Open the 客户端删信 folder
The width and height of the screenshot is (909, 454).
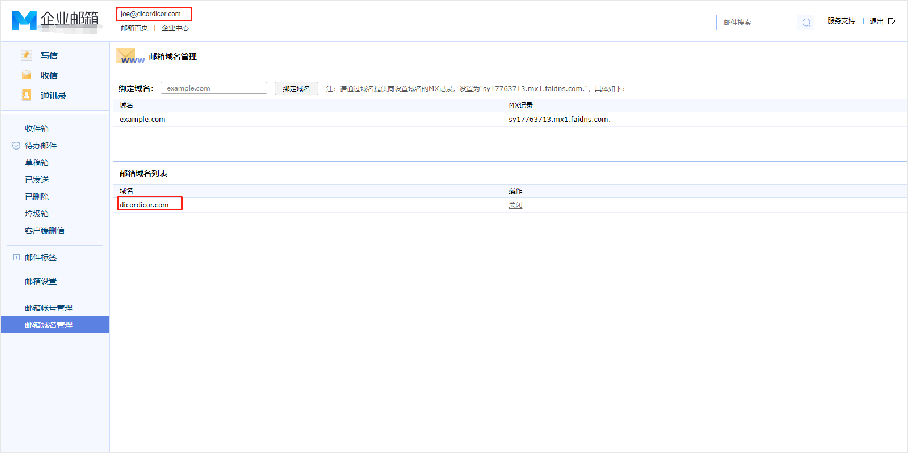point(45,230)
